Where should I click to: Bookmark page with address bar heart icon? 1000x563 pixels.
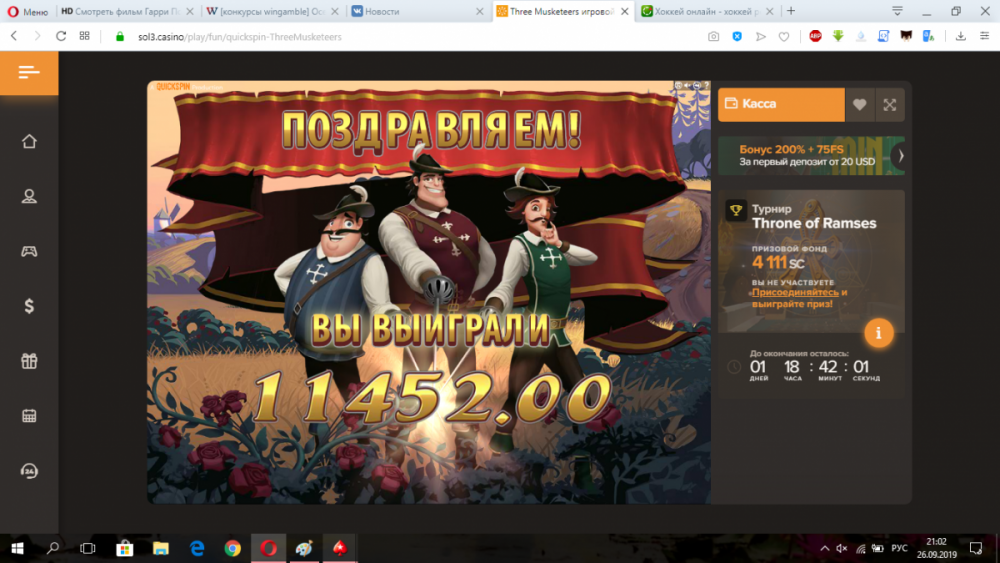click(x=784, y=36)
